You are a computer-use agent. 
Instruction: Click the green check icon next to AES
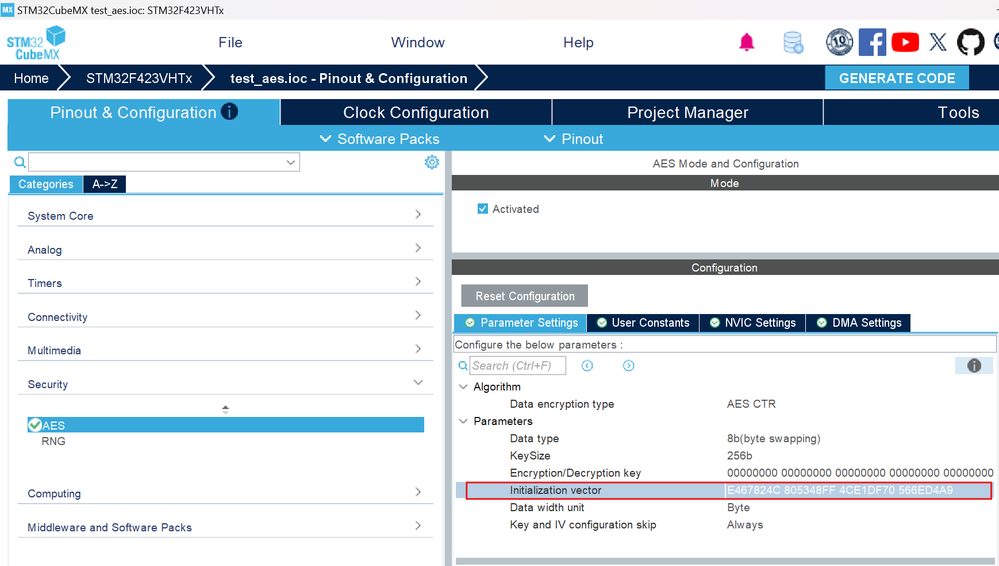[x=35, y=425]
